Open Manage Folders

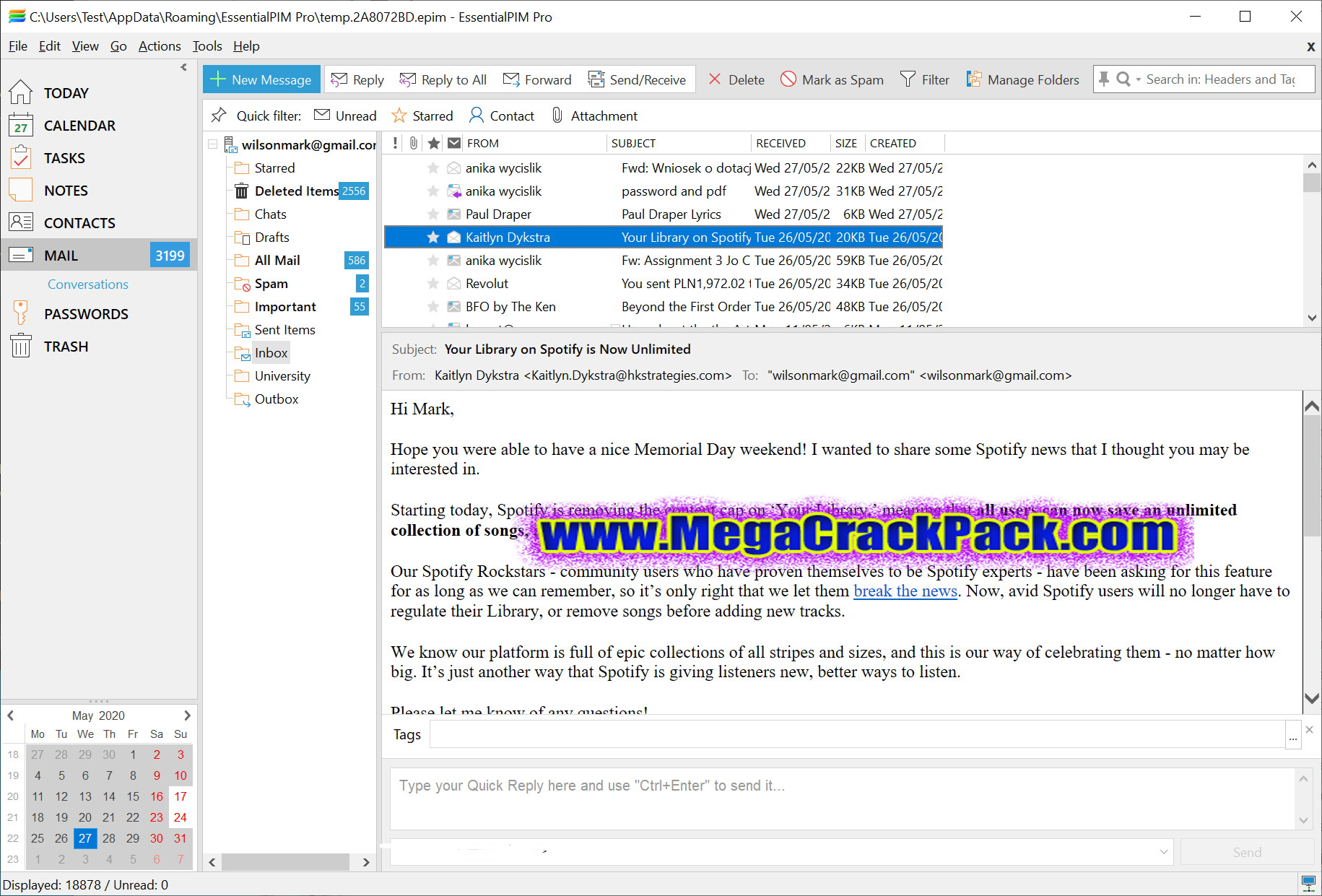(1023, 79)
